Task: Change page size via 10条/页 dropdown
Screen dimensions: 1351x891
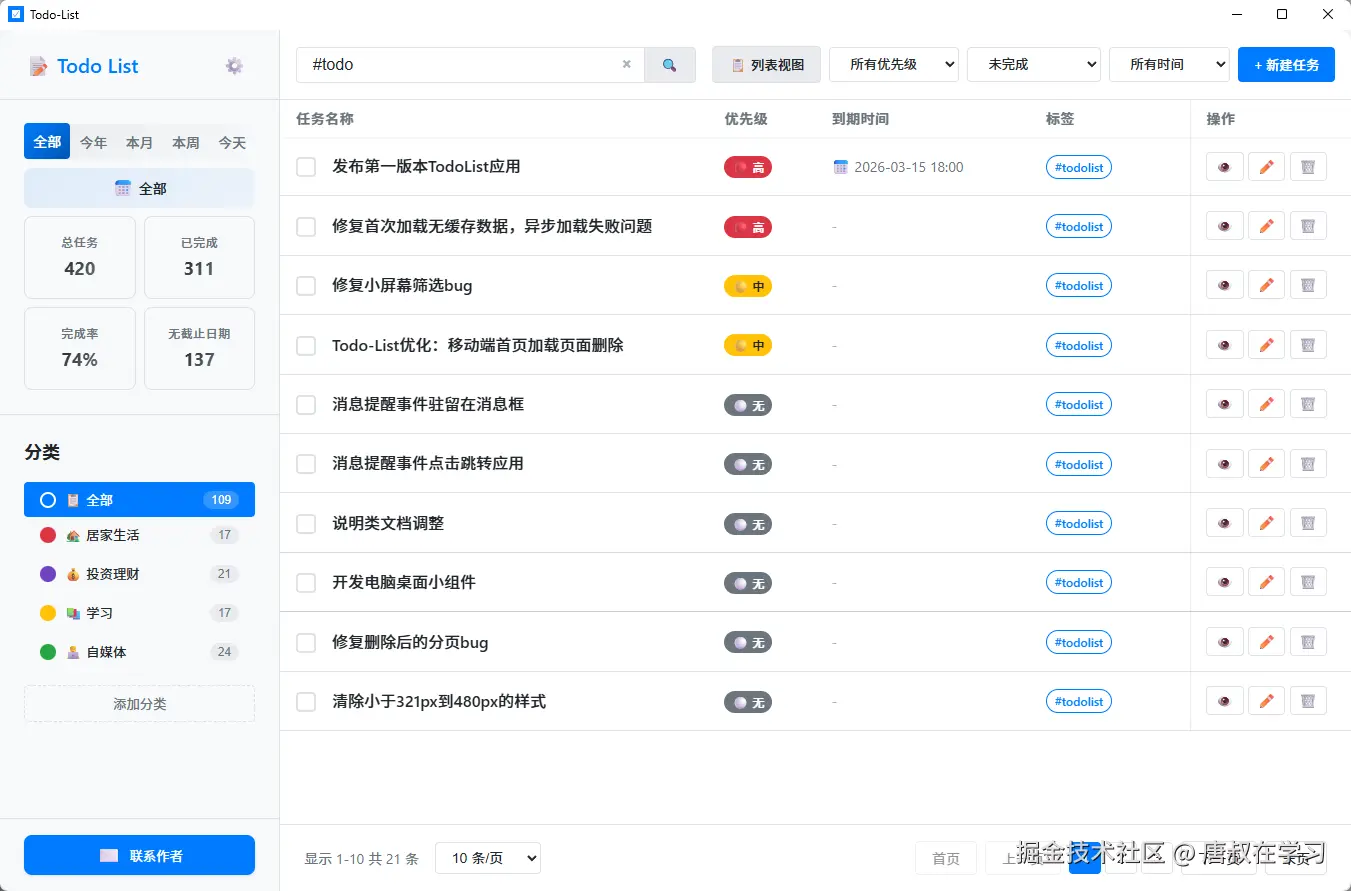Action: click(x=487, y=858)
